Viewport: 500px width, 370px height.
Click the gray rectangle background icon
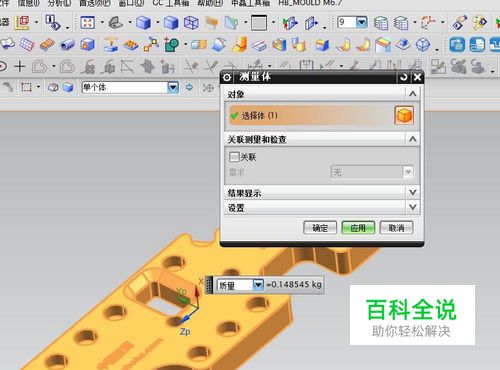pyautogui.click(x=259, y=23)
